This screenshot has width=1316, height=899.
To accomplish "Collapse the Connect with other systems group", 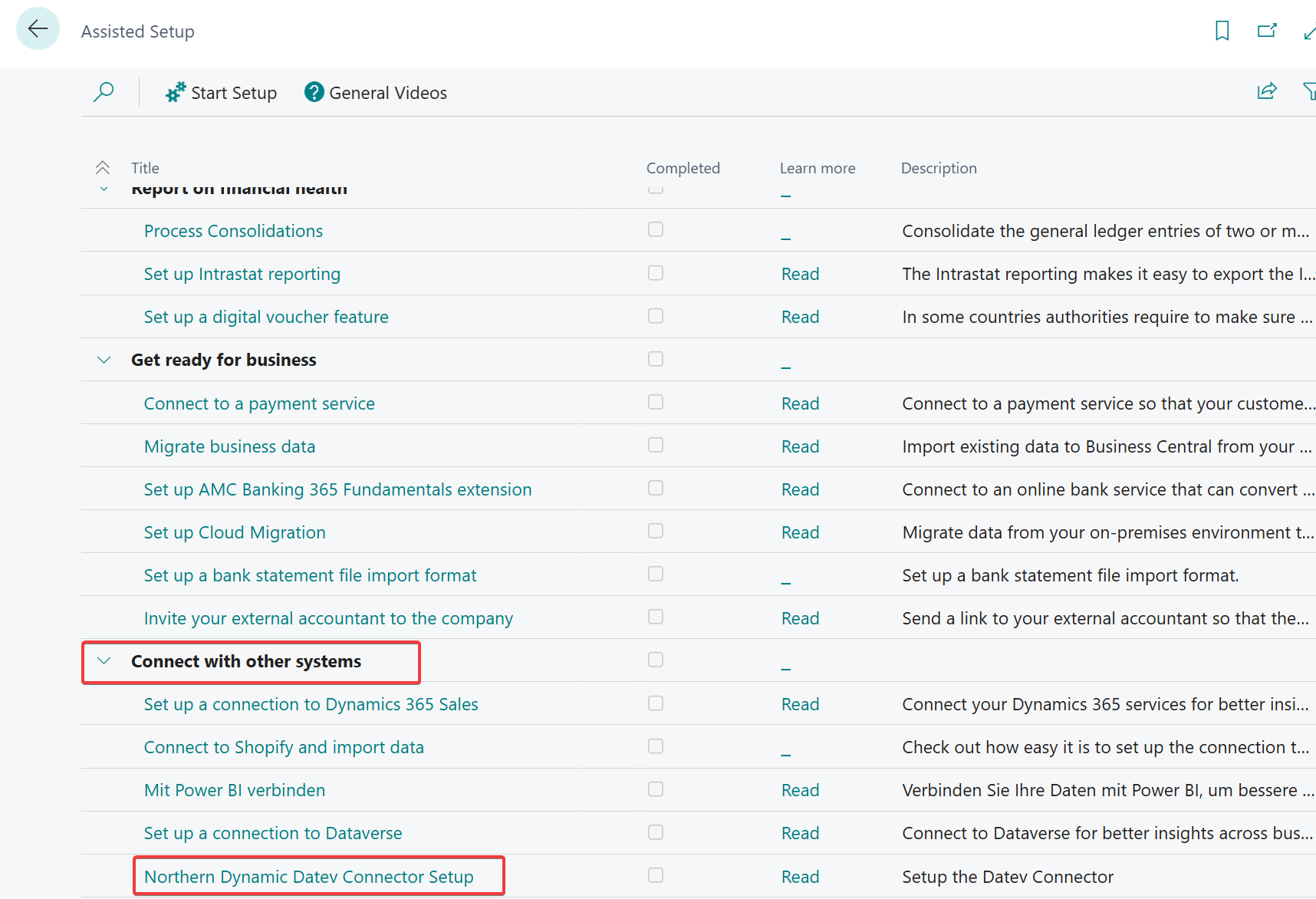I will click(x=104, y=661).
